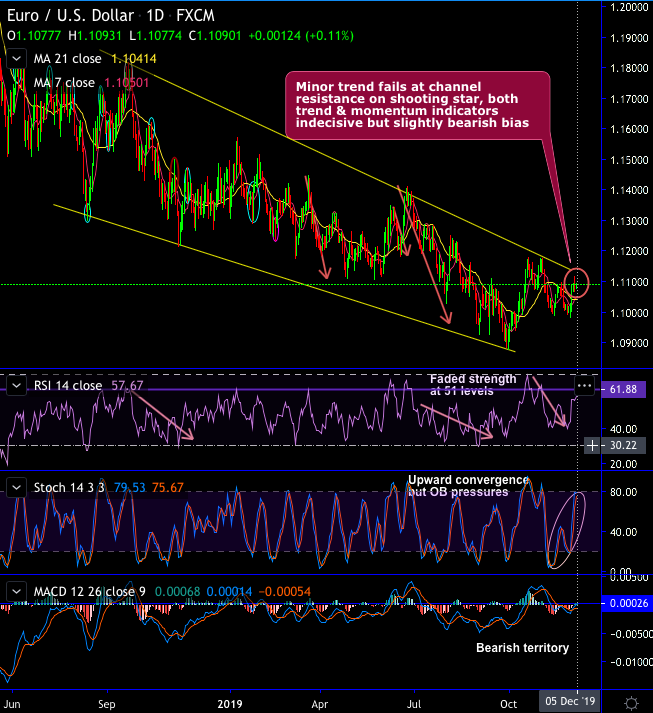Click the Stoch 14 3 3 indicator title
This screenshot has height=713, width=653.
point(69,487)
